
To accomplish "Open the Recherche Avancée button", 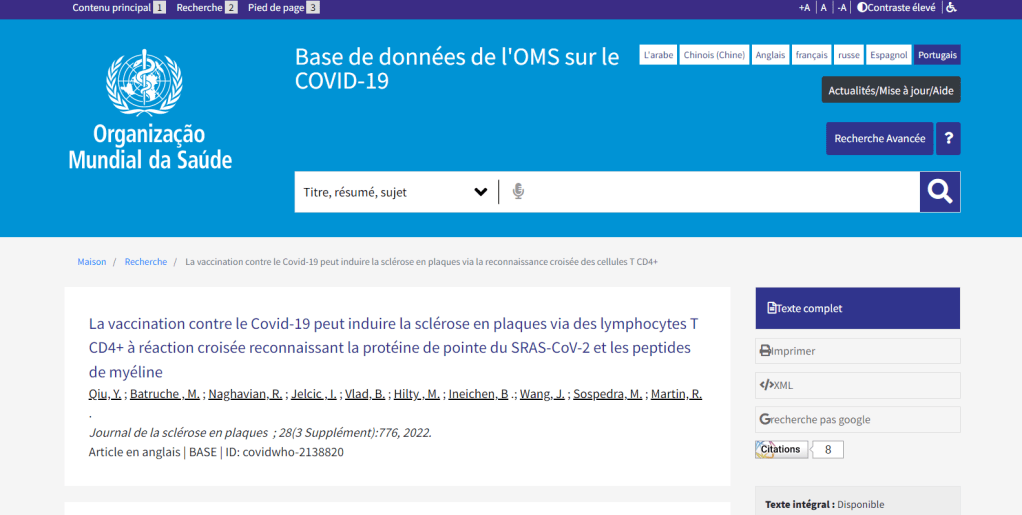I will coord(879,139).
